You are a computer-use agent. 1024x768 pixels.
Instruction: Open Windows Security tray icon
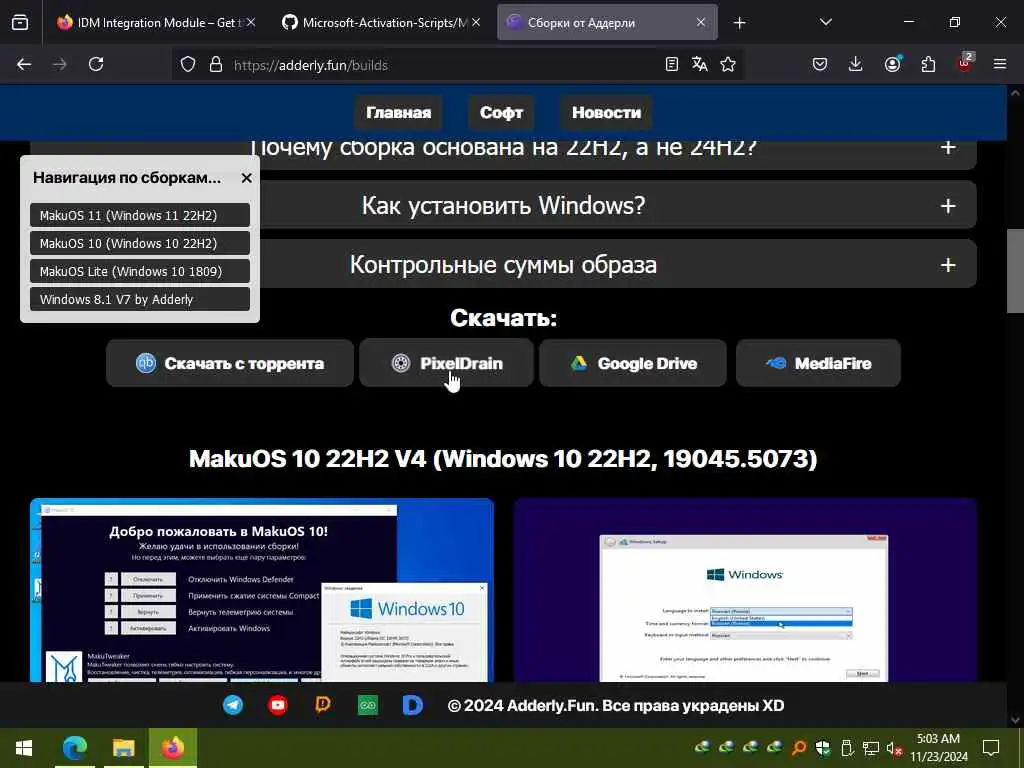click(823, 748)
